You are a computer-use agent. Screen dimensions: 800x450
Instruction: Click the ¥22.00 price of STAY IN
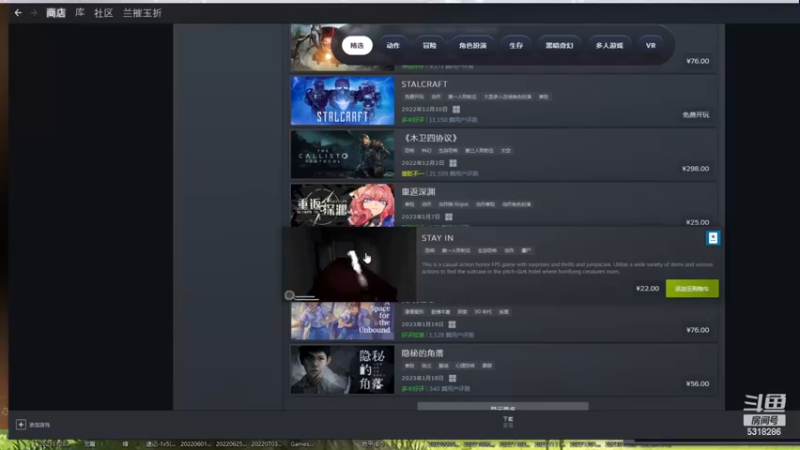[x=647, y=288]
